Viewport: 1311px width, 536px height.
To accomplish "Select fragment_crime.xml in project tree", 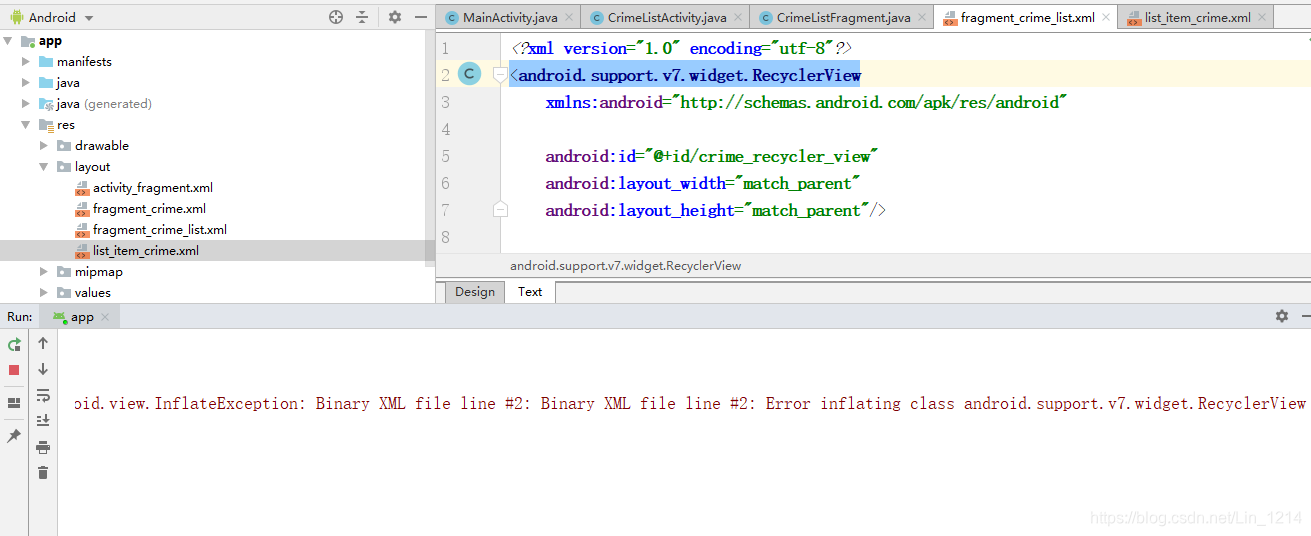I will (x=150, y=208).
